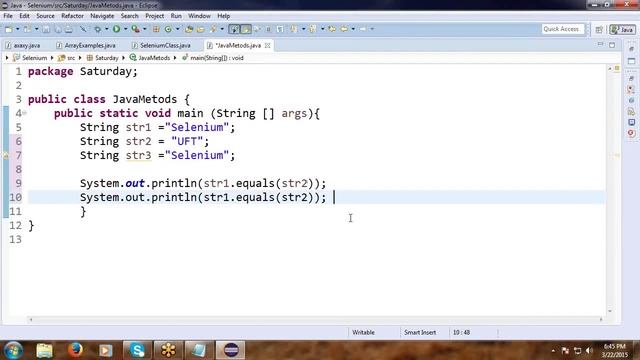Toggle Show Whitespace Characters button

[280, 29]
